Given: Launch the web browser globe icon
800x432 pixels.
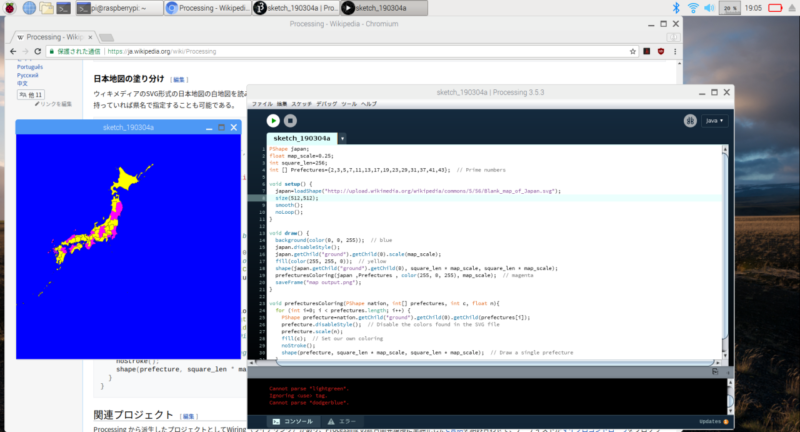Looking at the screenshot, I should [29, 8].
